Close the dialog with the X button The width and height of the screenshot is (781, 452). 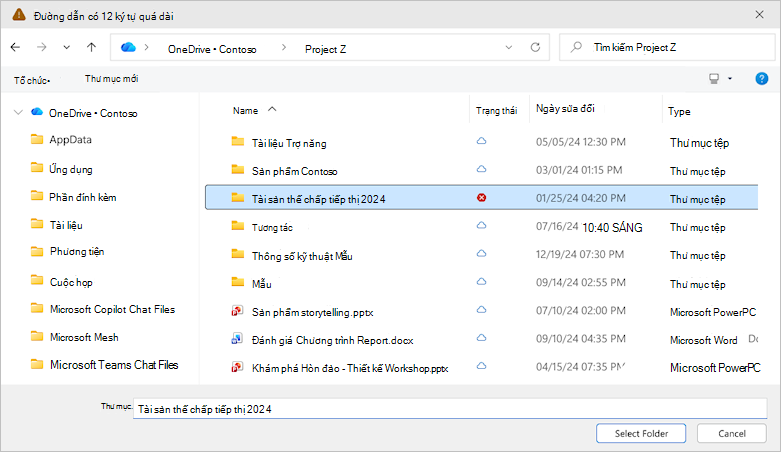click(x=759, y=15)
